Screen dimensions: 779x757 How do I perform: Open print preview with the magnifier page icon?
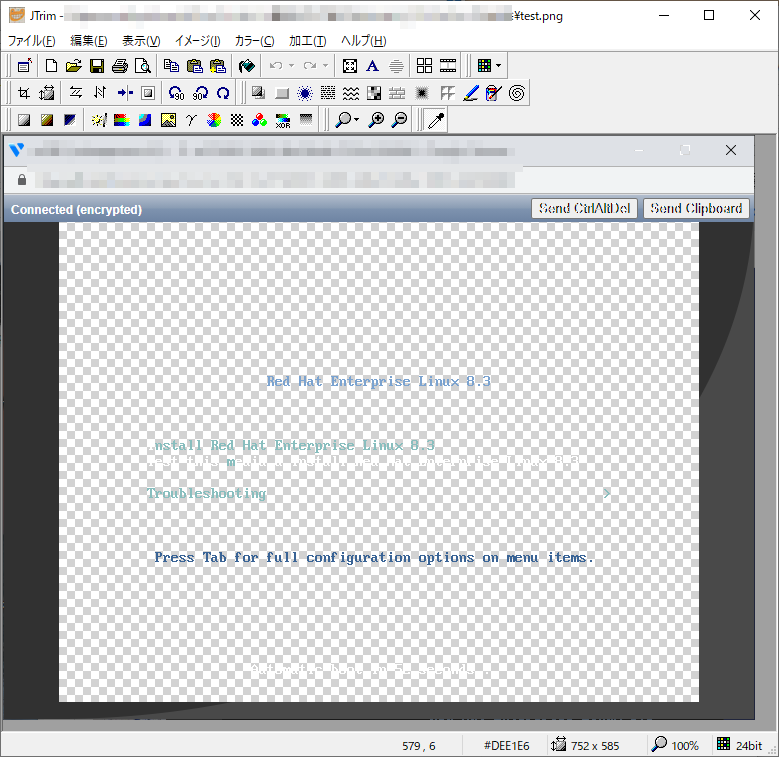pos(143,66)
